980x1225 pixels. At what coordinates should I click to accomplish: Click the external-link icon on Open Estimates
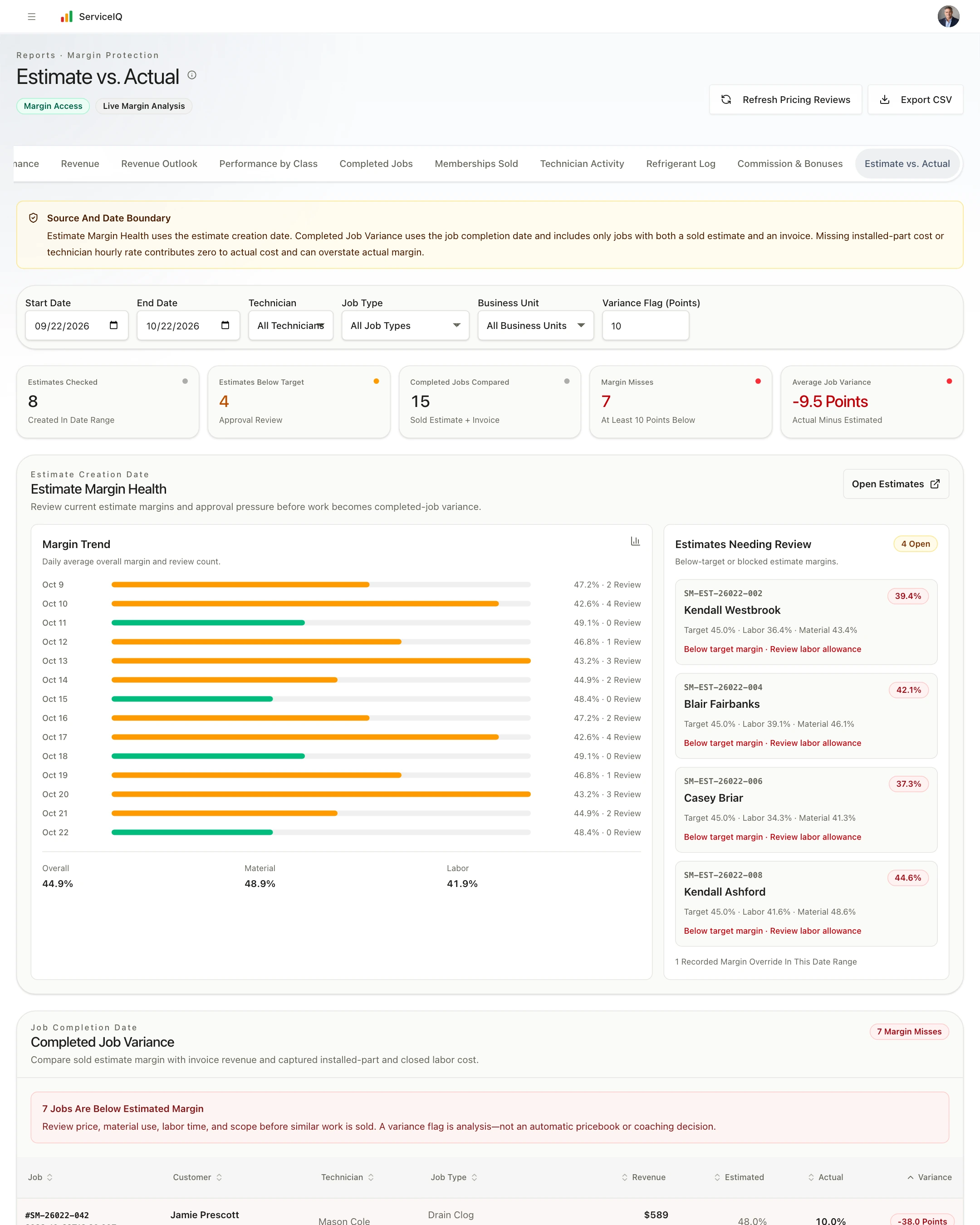click(x=935, y=484)
